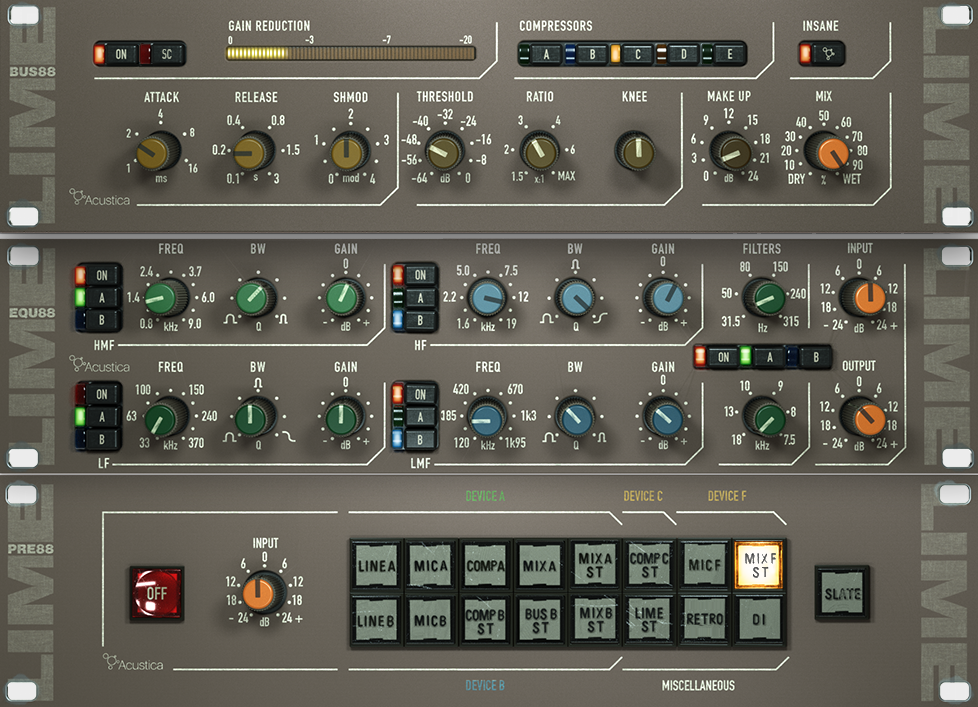
Task: Click the LMF BW knob
Action: tap(575, 417)
